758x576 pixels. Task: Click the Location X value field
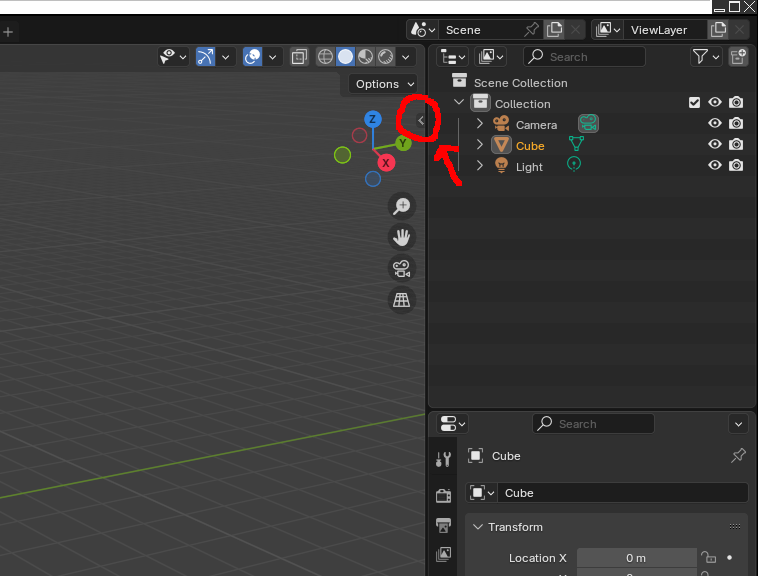click(x=636, y=558)
